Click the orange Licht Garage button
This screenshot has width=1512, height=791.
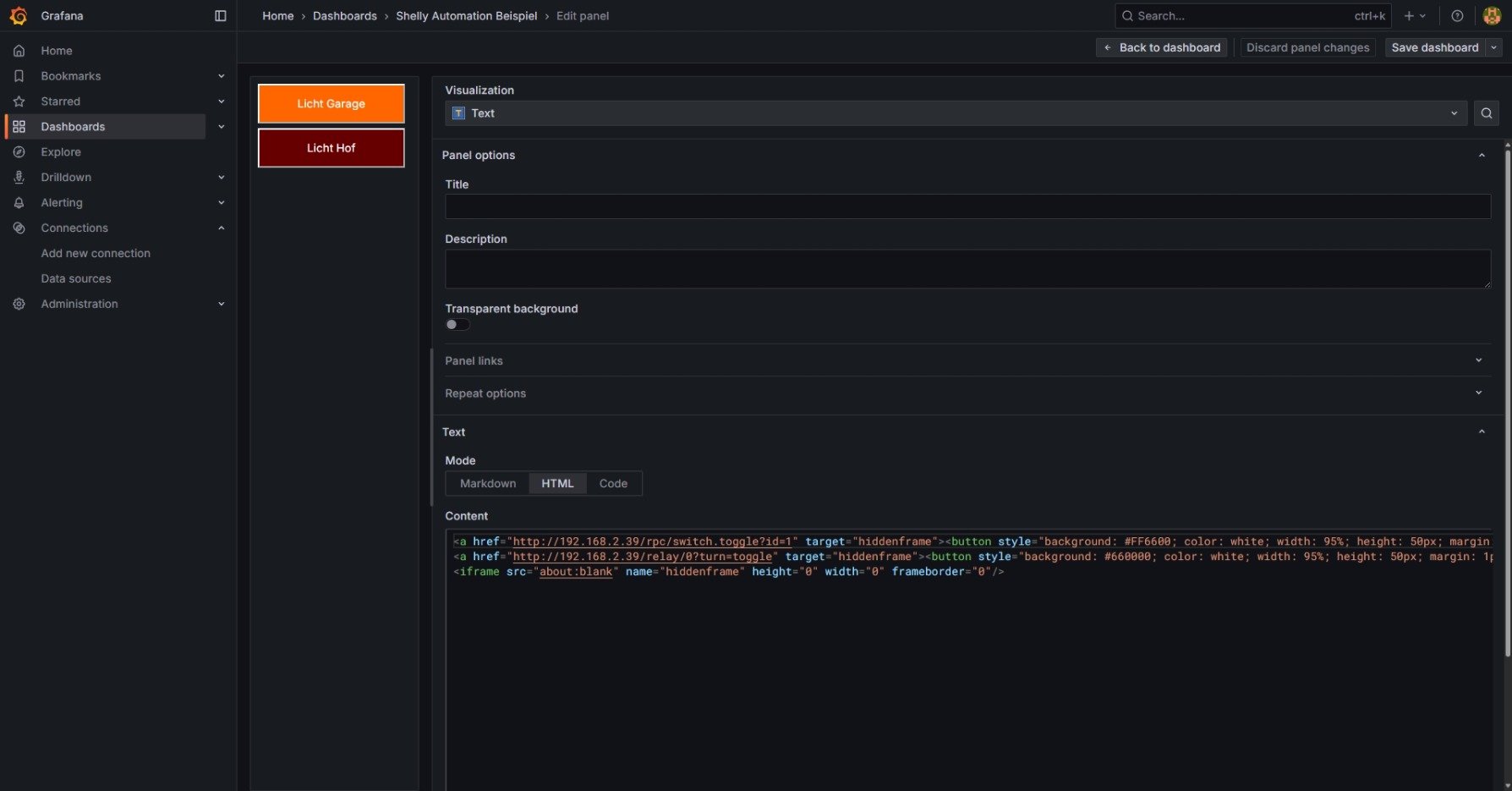pos(331,104)
